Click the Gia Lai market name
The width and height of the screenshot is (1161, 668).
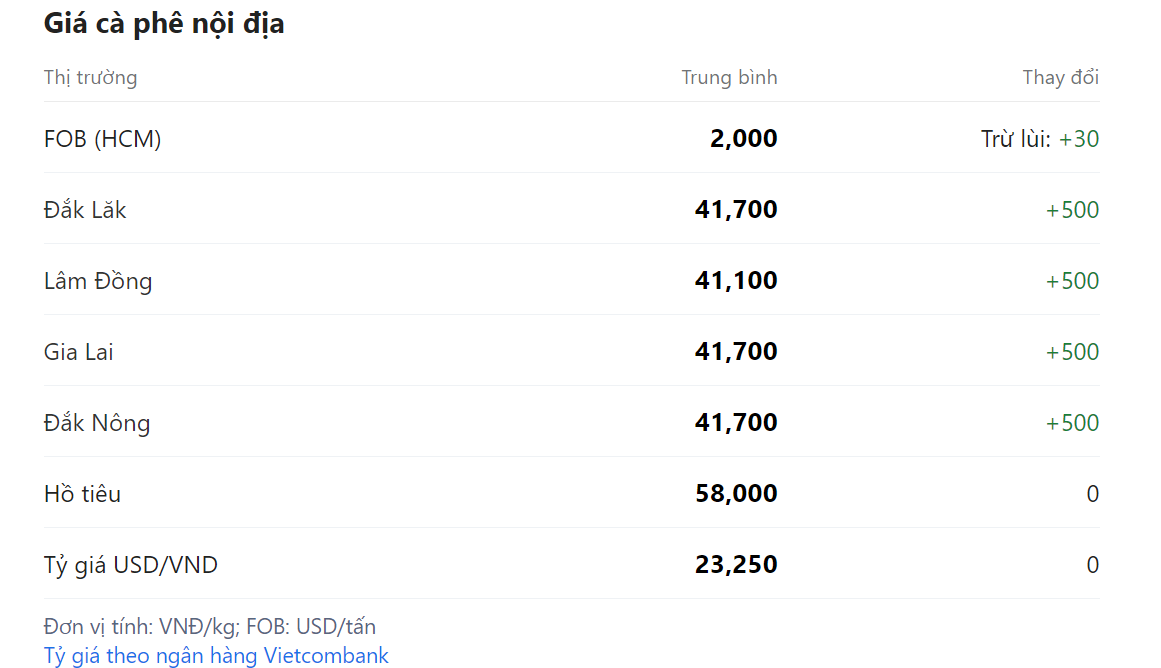79,352
